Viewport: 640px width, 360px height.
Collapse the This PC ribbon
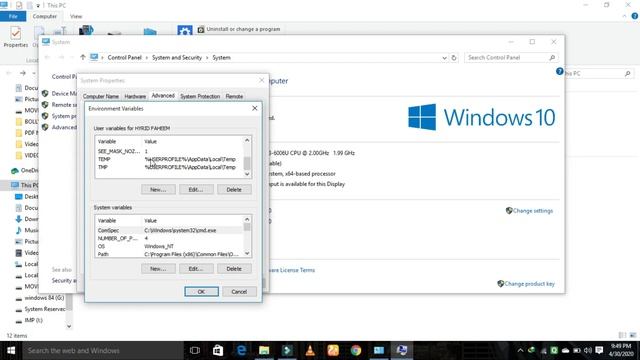[x=624, y=16]
